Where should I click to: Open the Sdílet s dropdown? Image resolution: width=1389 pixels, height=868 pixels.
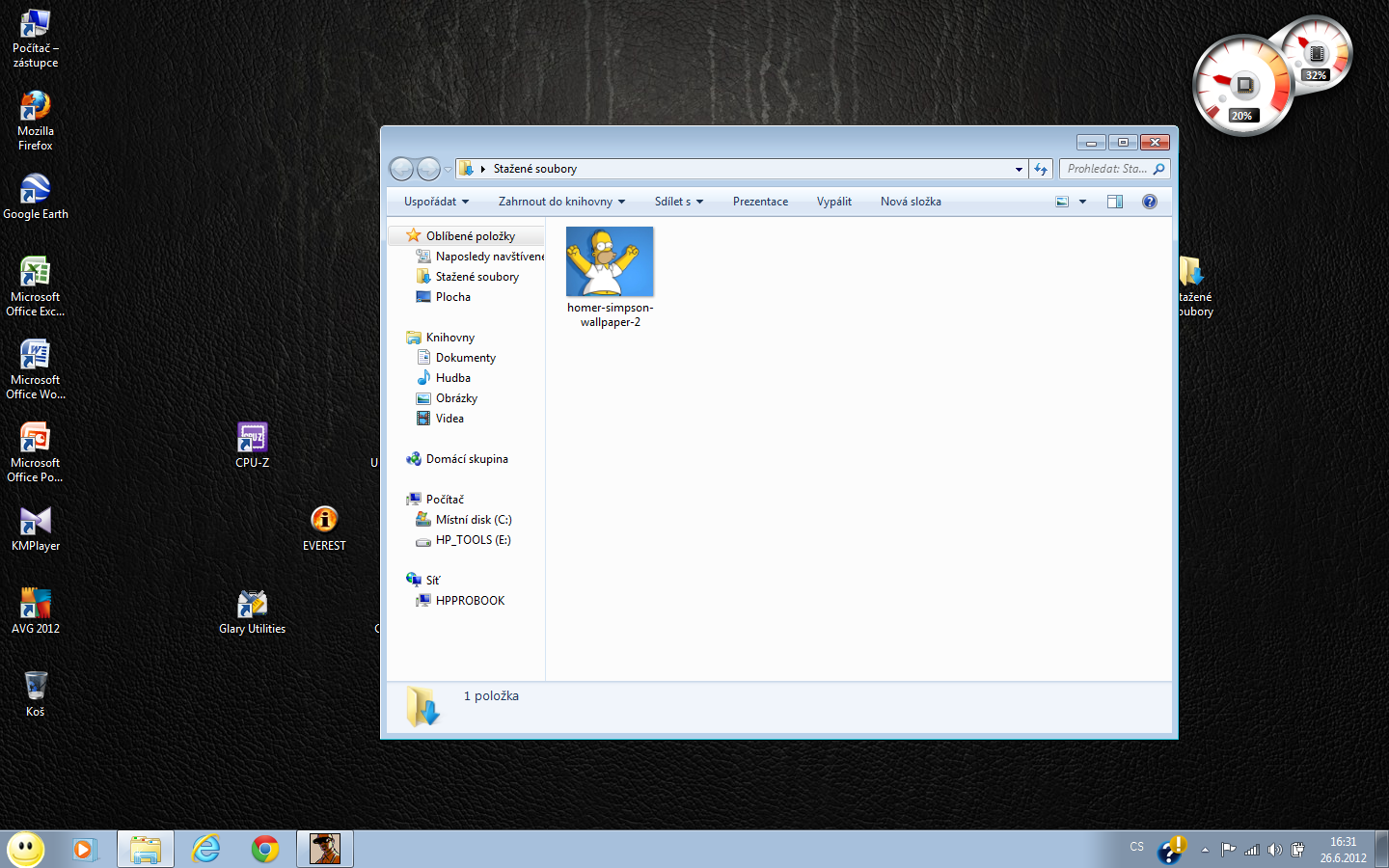click(679, 202)
